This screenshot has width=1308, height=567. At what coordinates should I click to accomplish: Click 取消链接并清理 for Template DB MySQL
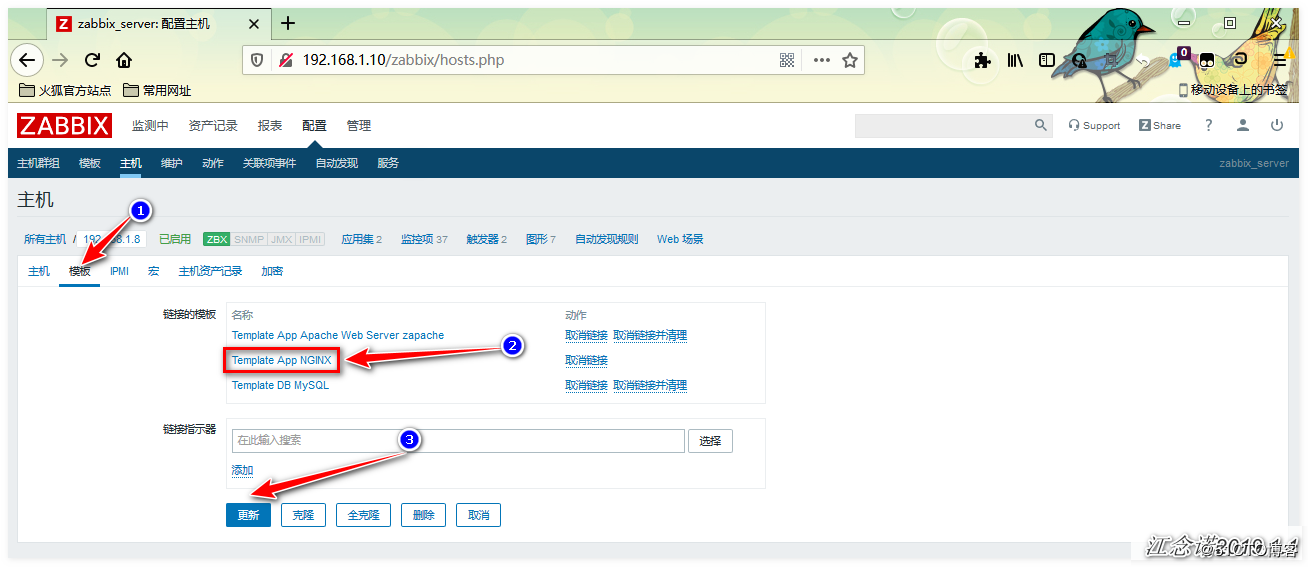pyautogui.click(x=650, y=385)
